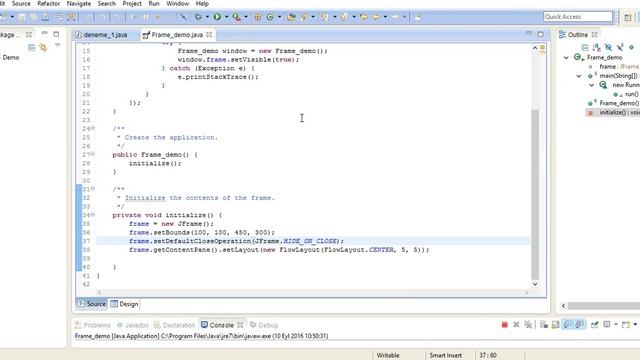Toggle Hide Non-Public Members green dot in Outline
This screenshot has height=360, width=640.
pos(631,47)
